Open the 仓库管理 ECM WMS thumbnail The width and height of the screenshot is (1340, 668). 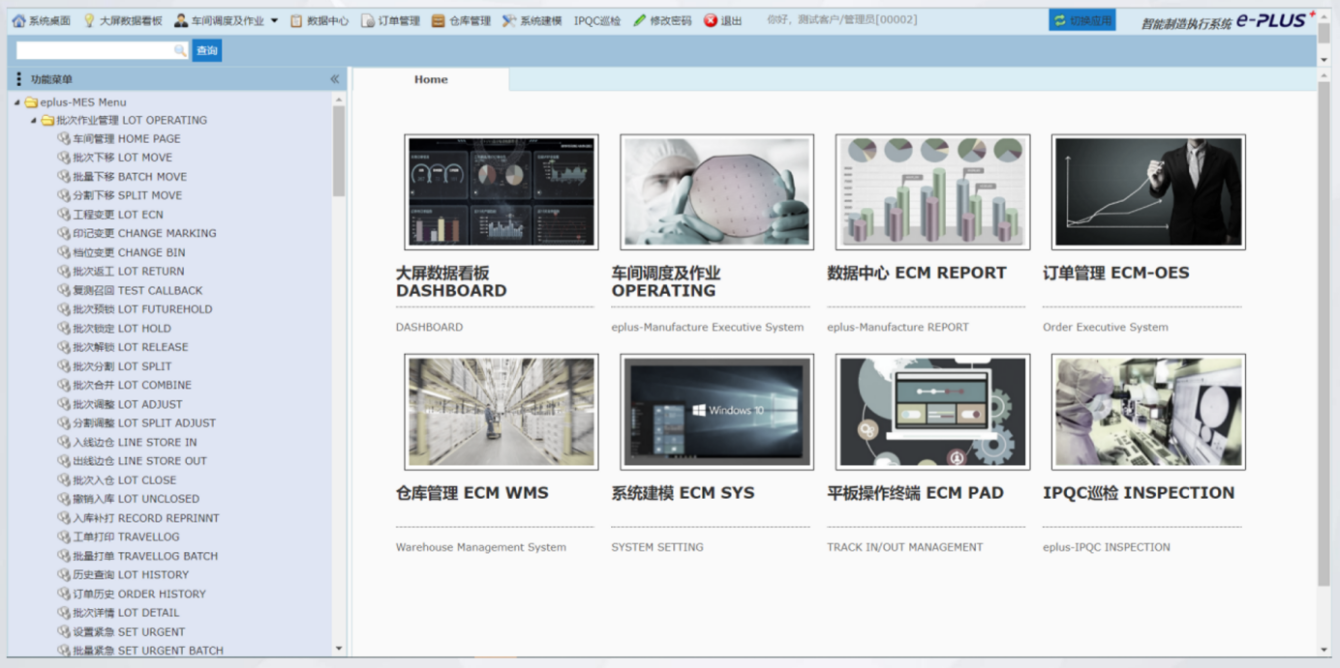pyautogui.click(x=501, y=411)
